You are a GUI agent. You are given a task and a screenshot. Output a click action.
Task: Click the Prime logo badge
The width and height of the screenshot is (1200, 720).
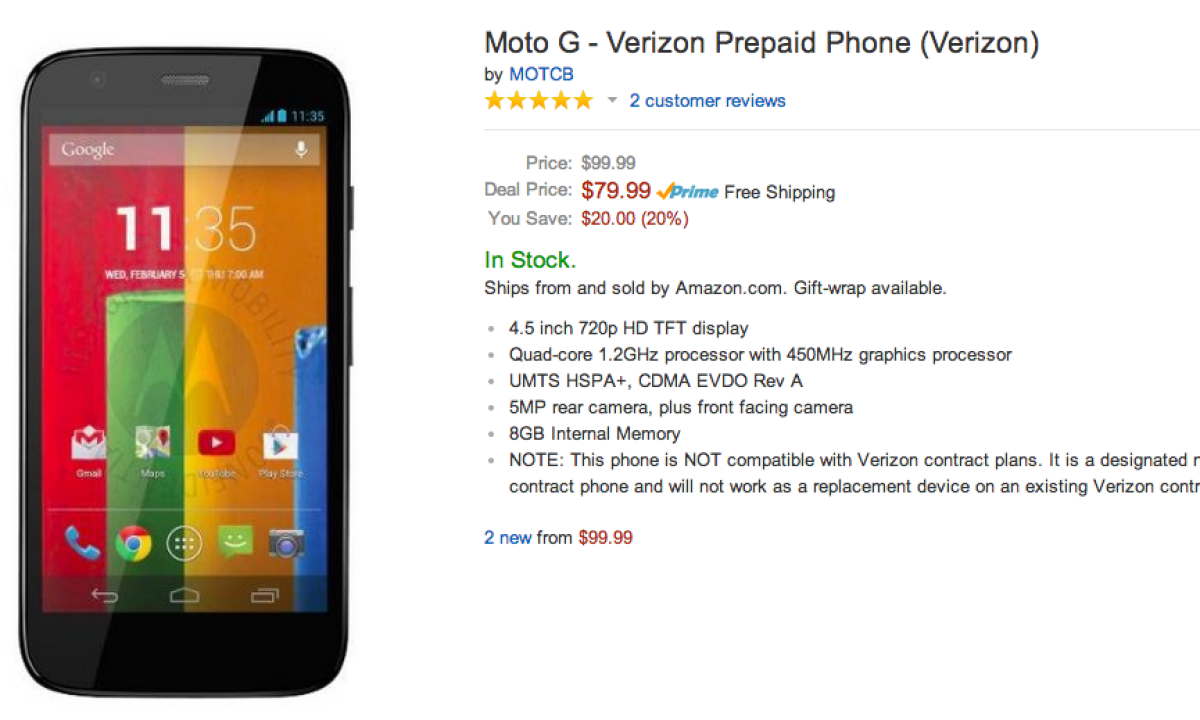[x=688, y=192]
